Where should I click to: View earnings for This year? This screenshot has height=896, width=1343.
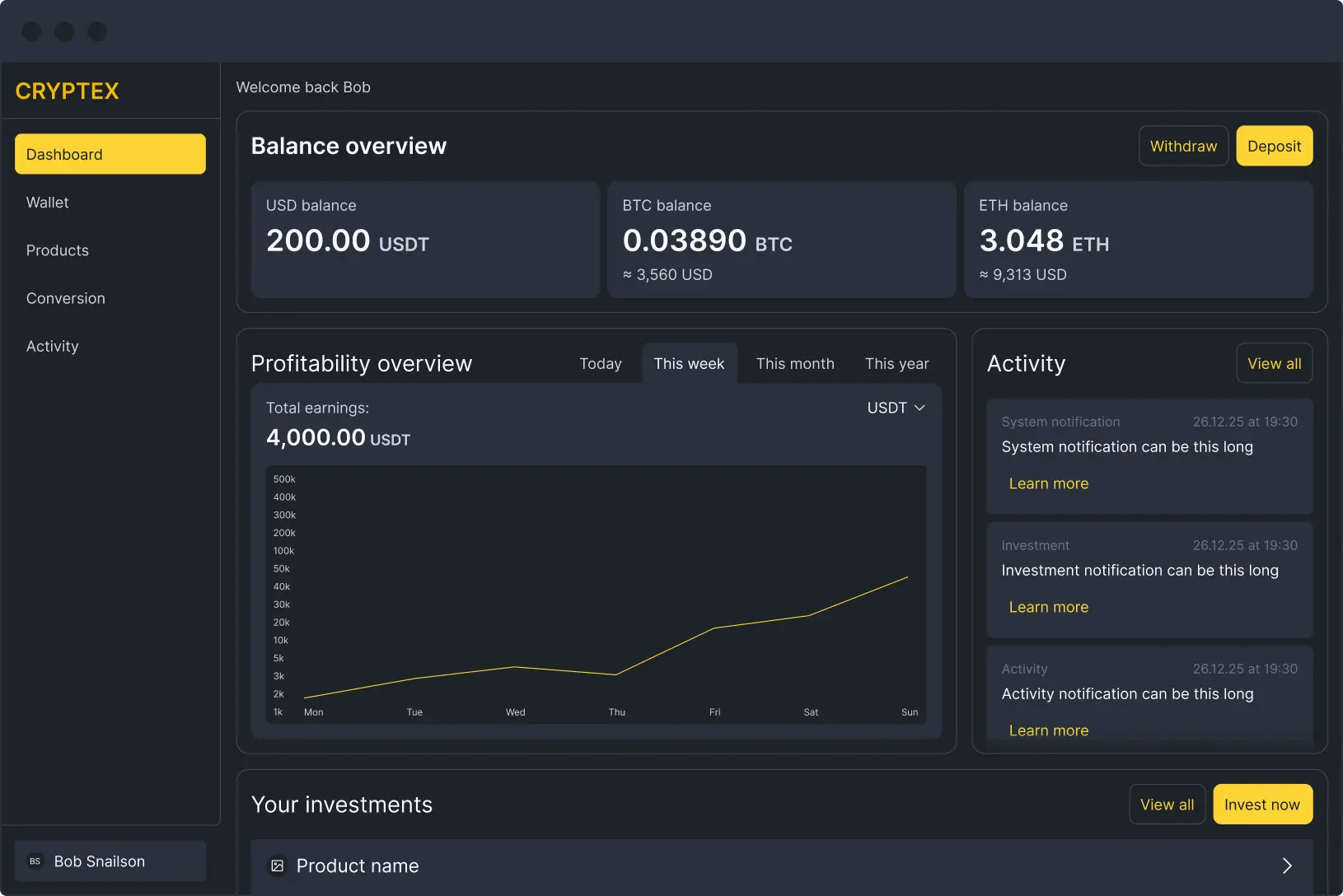coord(896,363)
